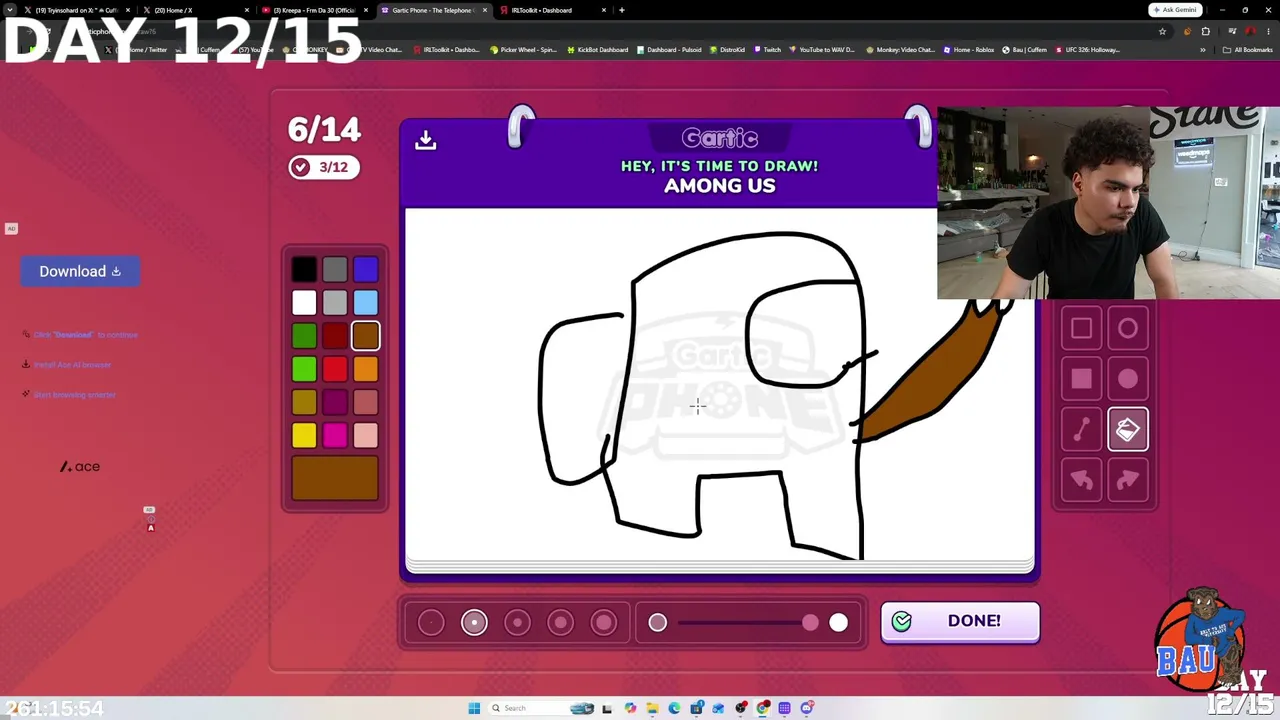This screenshot has width=1280, height=720.
Task: Choose the brown color swatch
Action: tap(366, 336)
